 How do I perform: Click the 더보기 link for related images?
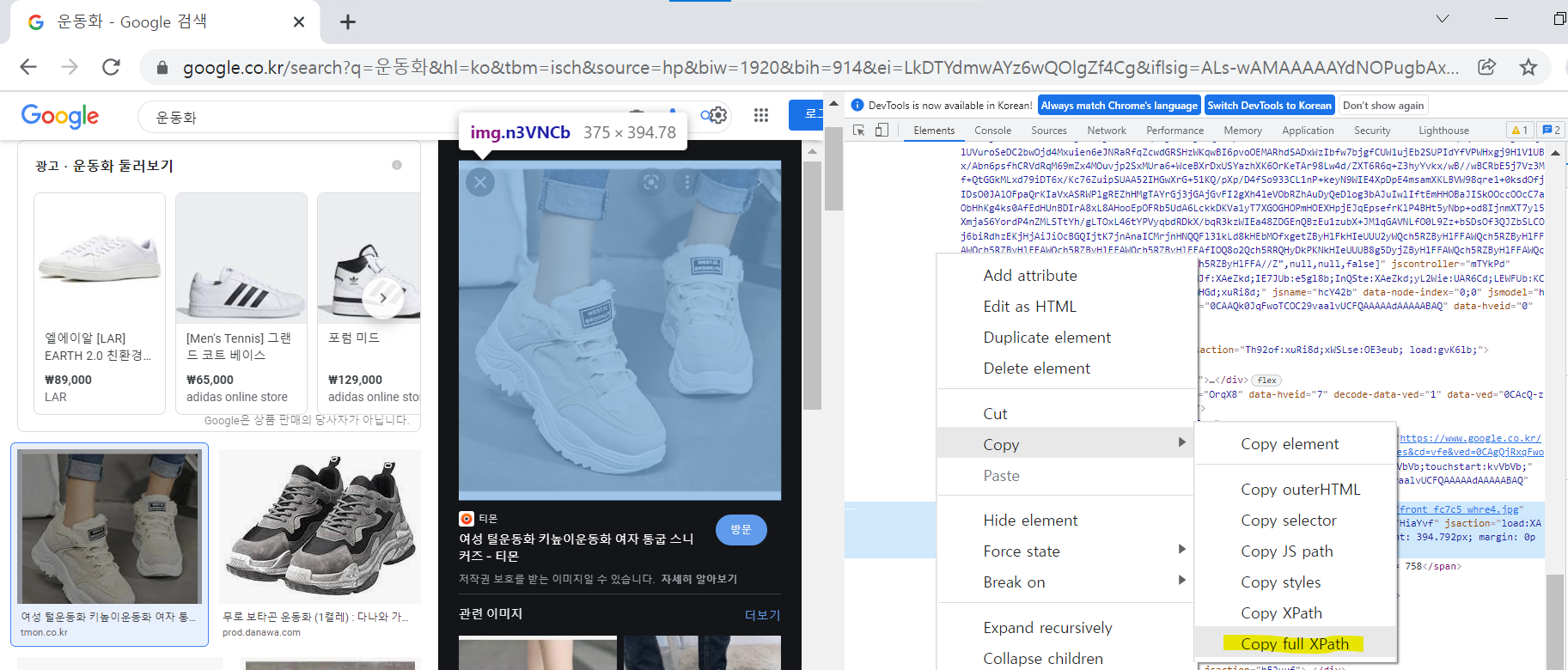click(x=762, y=615)
